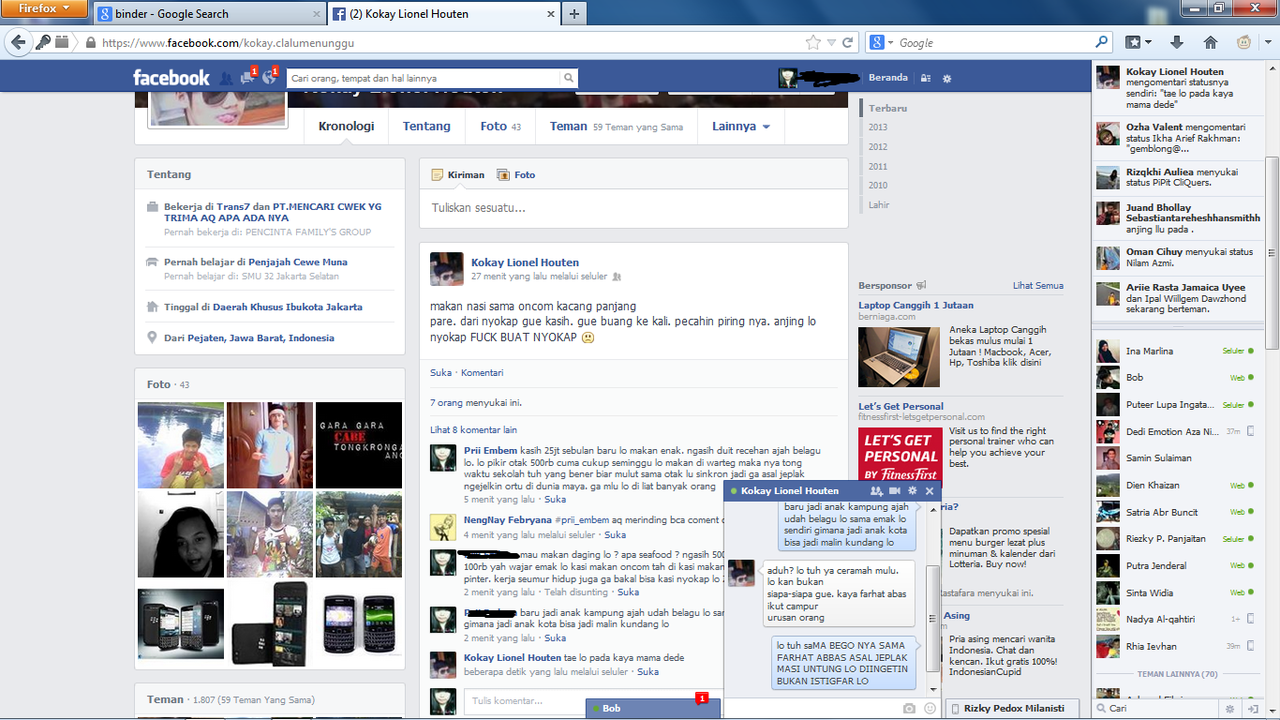Open privacy shortcuts icon beside Beranda
The height and width of the screenshot is (720, 1280).
(x=926, y=78)
